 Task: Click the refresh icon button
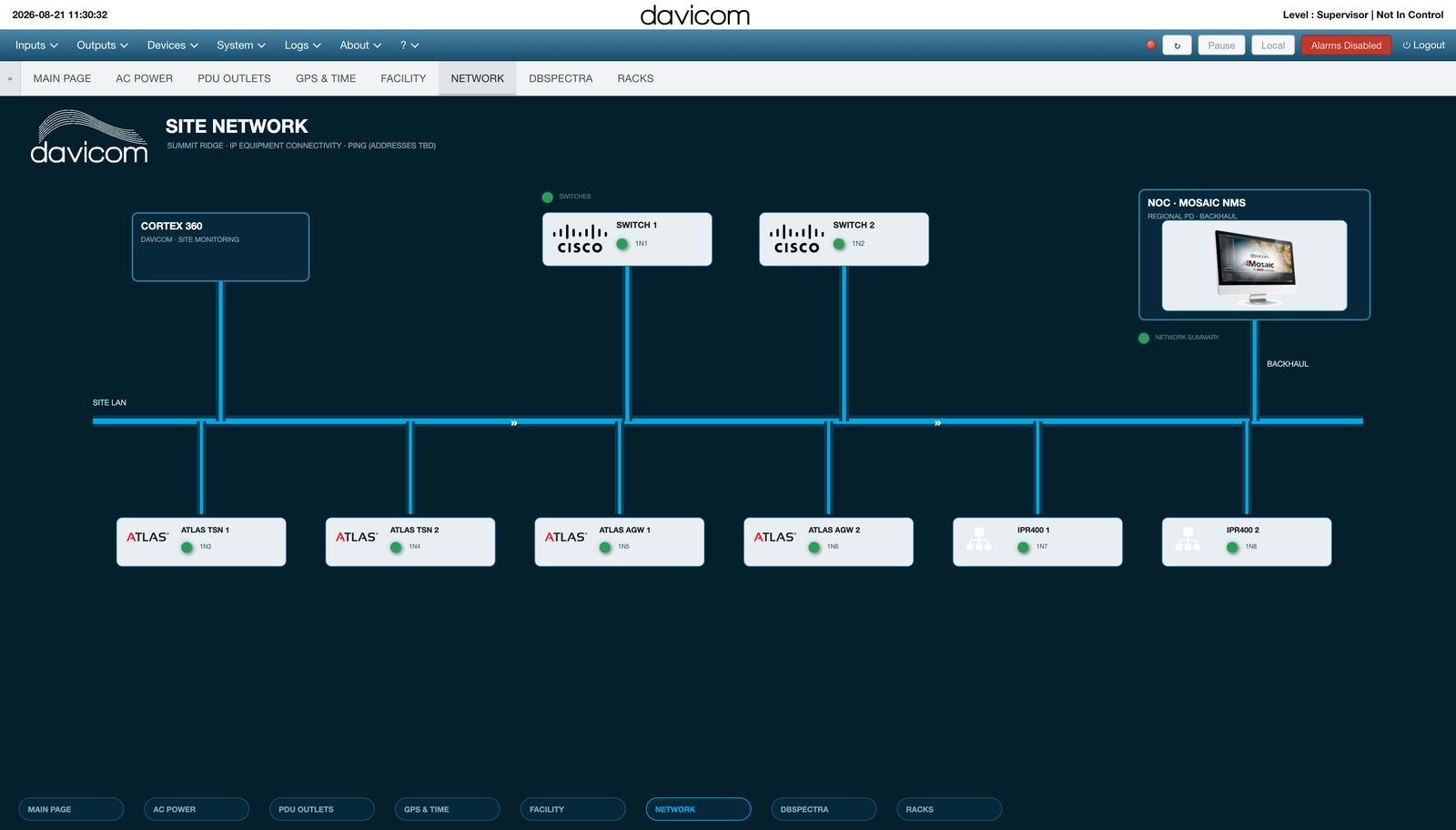click(1178, 46)
